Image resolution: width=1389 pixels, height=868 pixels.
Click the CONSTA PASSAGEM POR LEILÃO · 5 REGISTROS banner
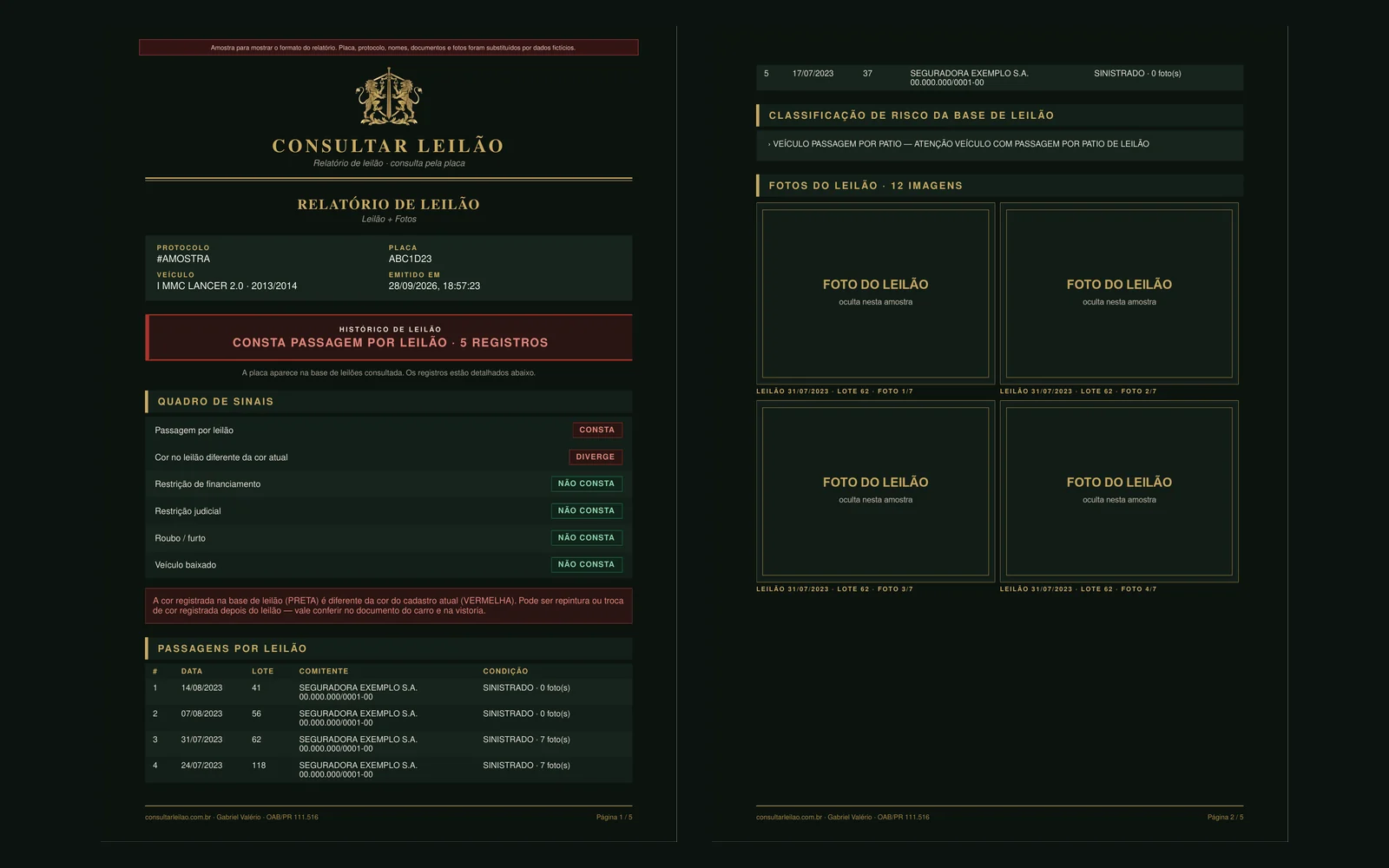pos(389,337)
